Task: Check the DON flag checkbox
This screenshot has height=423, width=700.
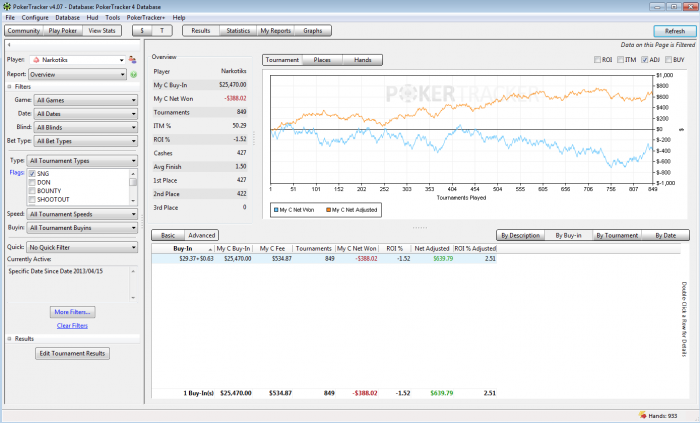Action: pos(32,182)
